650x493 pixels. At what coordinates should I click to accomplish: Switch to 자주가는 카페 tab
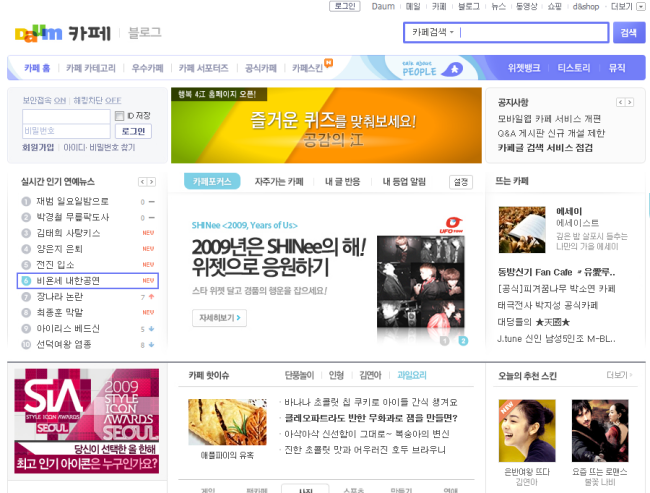point(279,182)
